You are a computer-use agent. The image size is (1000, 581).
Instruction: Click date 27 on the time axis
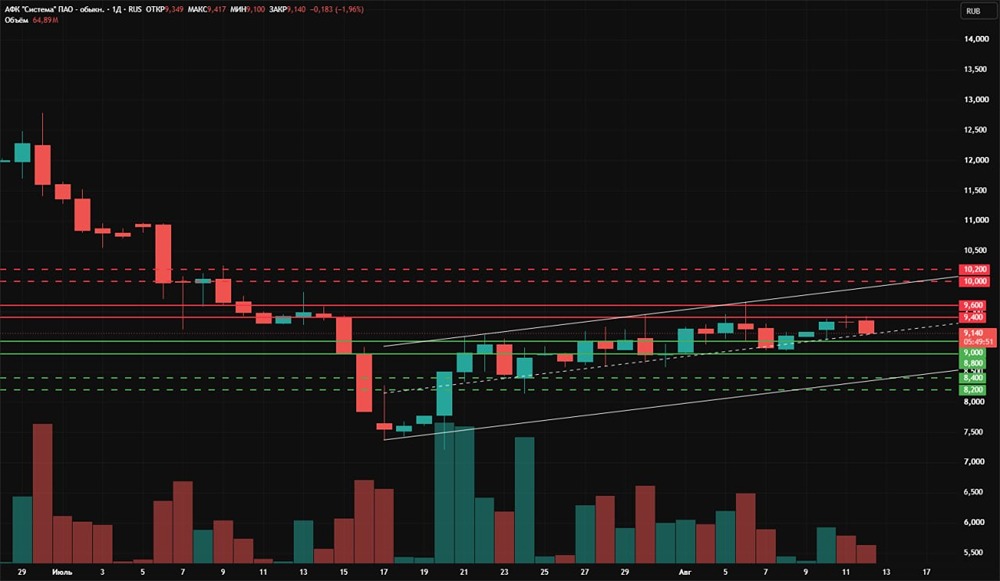(584, 572)
